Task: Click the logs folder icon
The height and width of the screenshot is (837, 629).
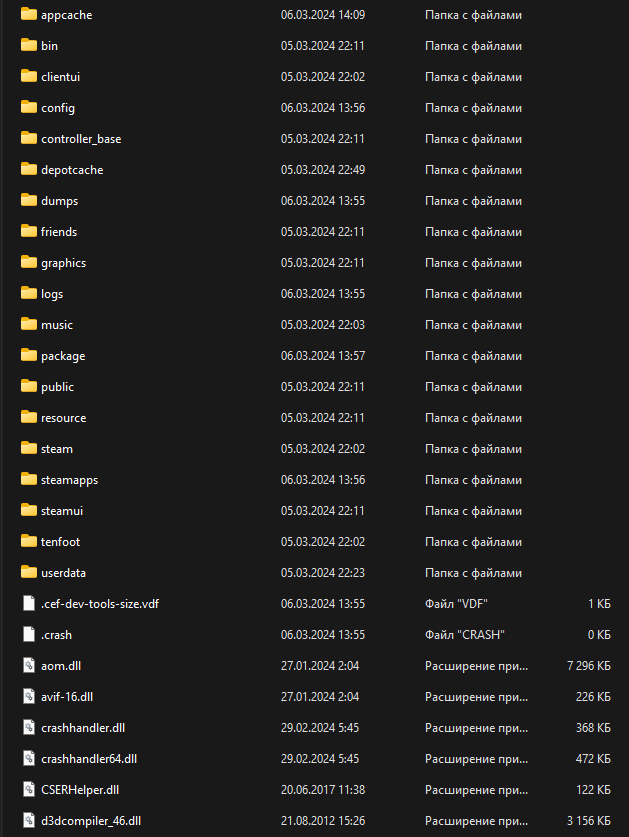Action: 29,293
